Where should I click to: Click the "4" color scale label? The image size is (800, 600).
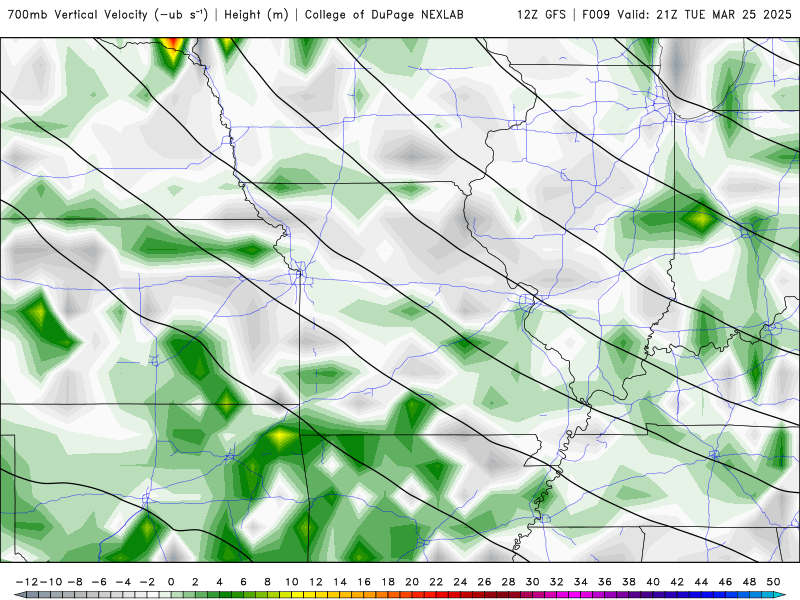[x=219, y=582]
